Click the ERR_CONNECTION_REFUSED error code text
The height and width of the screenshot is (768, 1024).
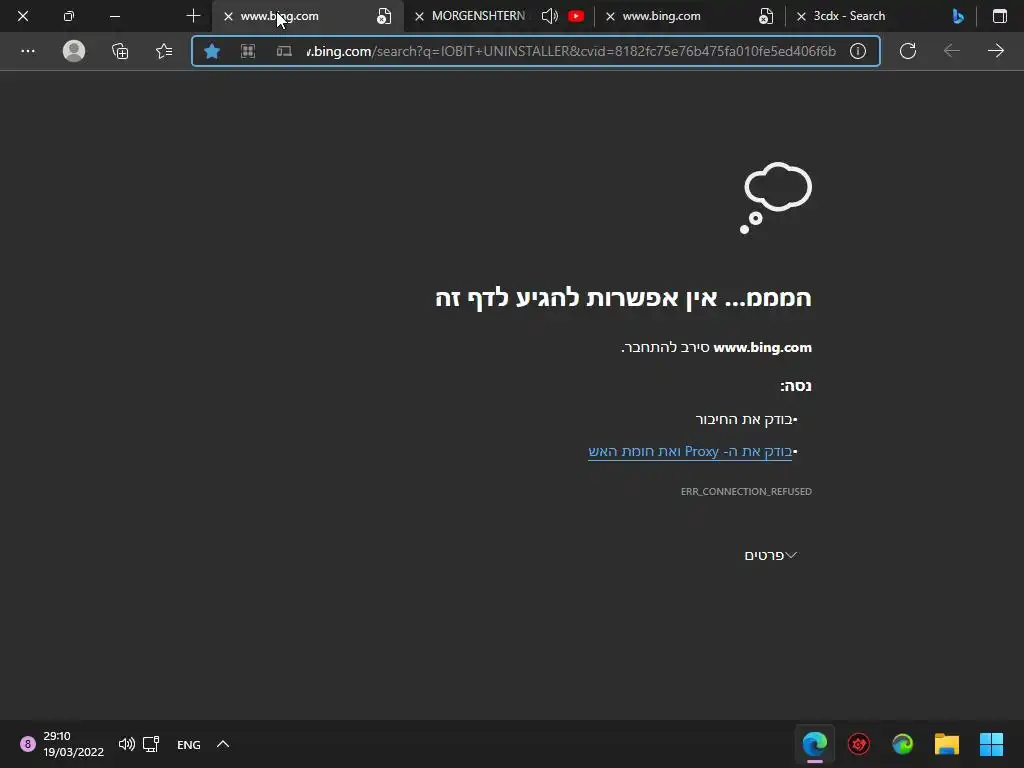pyautogui.click(x=746, y=491)
